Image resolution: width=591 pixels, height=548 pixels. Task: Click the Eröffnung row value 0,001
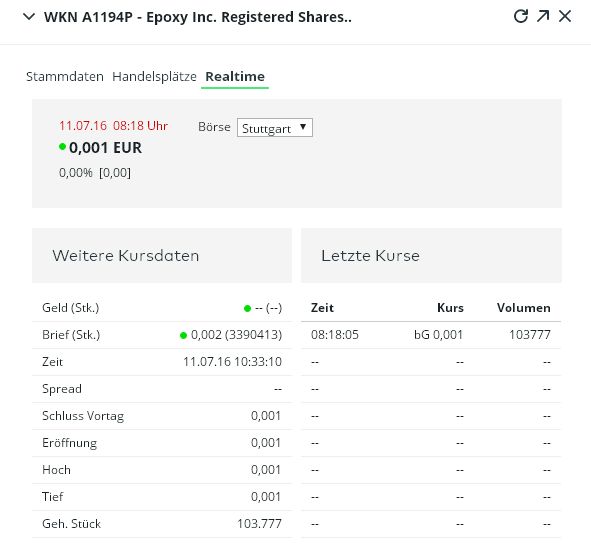click(x=266, y=443)
